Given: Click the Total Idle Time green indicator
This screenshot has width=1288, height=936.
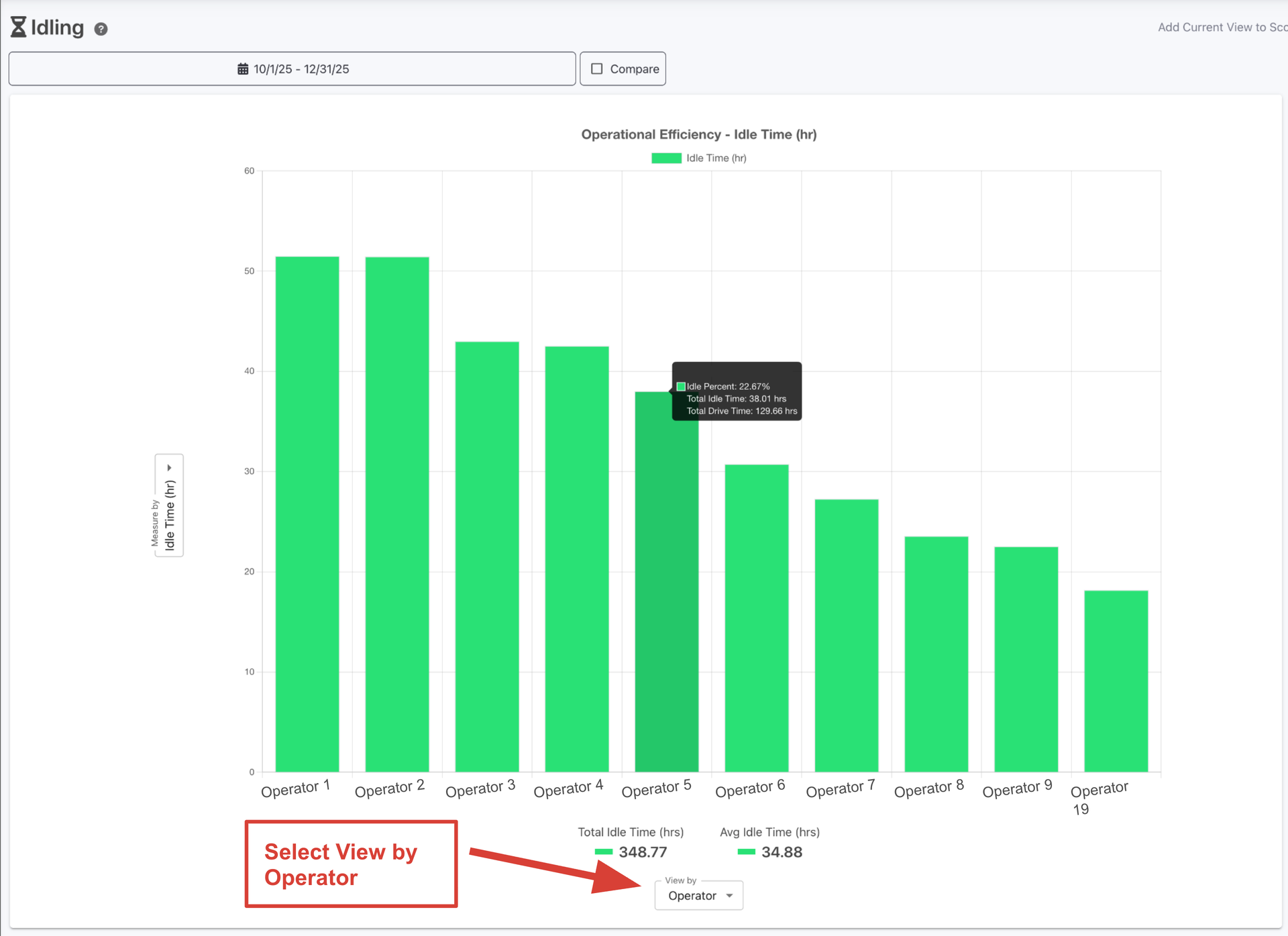Looking at the screenshot, I should pyautogui.click(x=604, y=852).
